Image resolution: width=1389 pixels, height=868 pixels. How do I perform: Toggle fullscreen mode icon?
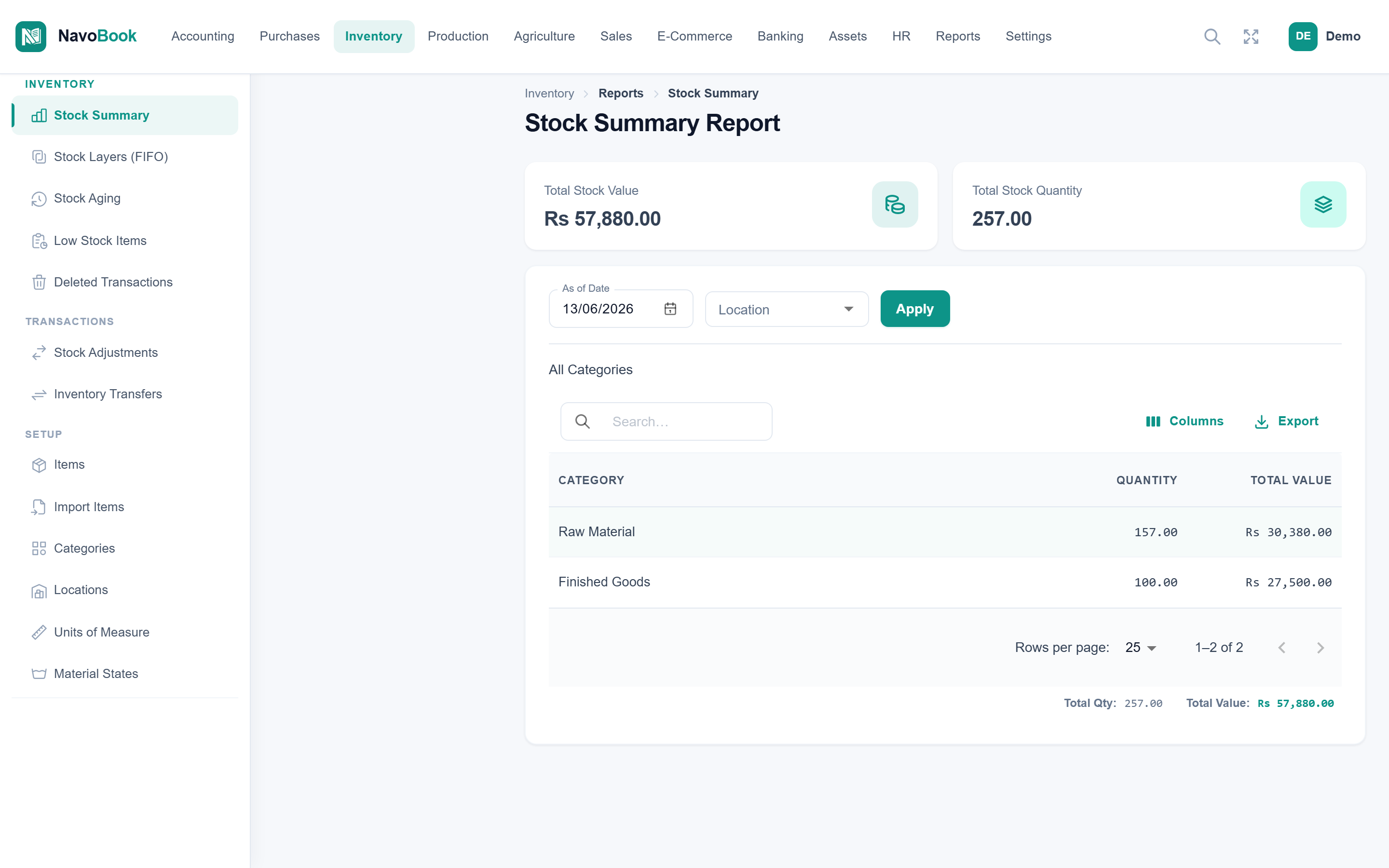point(1251,36)
